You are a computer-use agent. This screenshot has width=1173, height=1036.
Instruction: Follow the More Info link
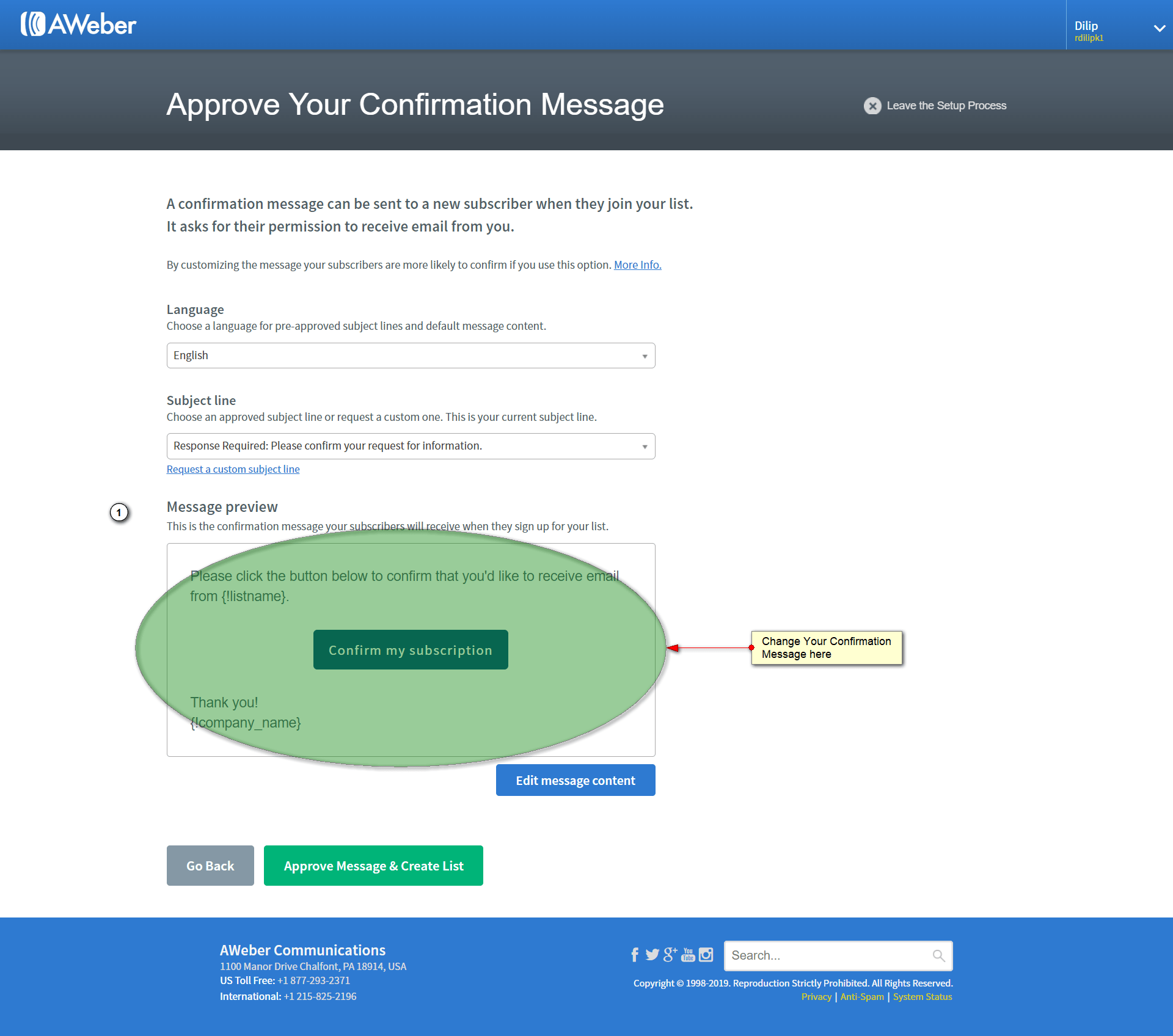637,265
